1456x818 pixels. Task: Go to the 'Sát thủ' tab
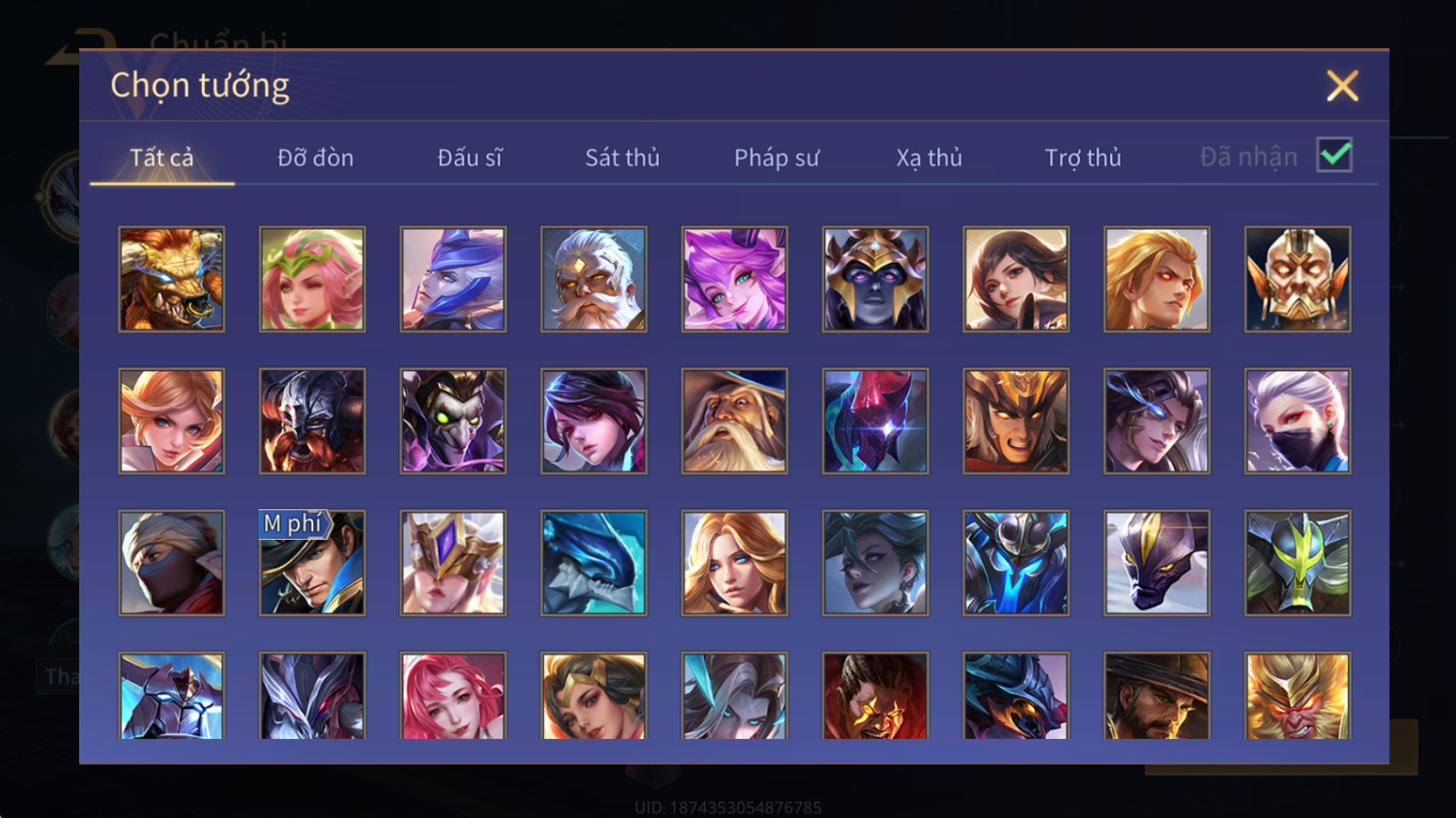coord(622,157)
